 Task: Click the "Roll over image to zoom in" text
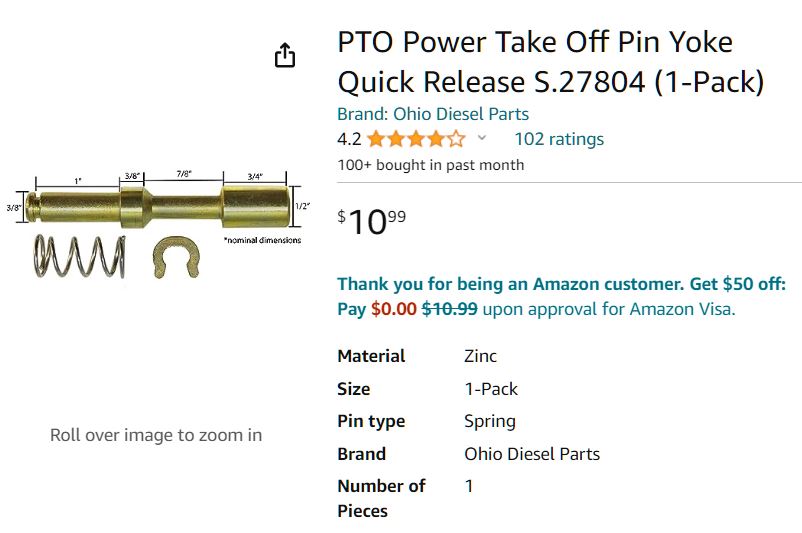[x=156, y=435]
